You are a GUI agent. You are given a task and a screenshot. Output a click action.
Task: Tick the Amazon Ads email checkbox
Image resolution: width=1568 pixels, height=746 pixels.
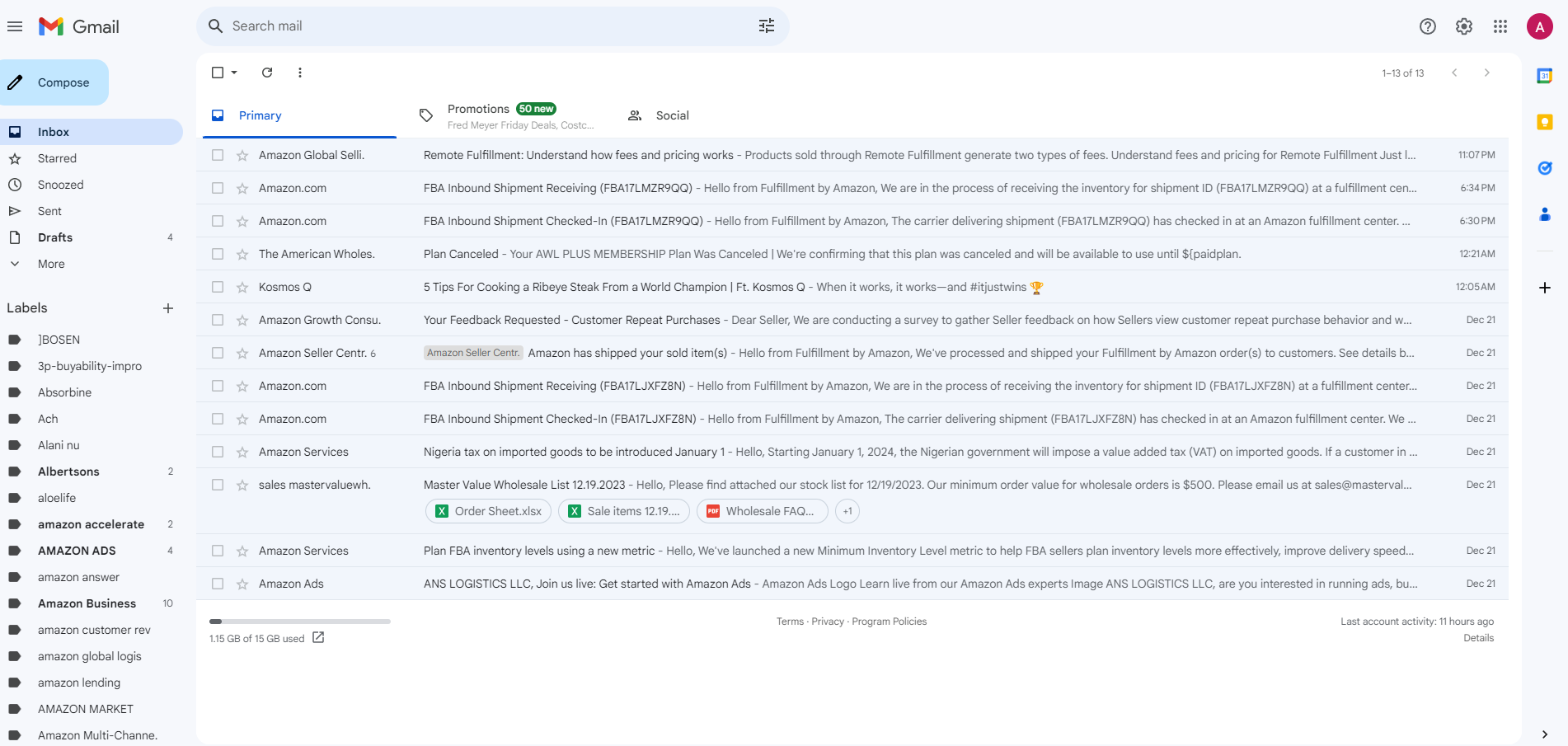(218, 584)
